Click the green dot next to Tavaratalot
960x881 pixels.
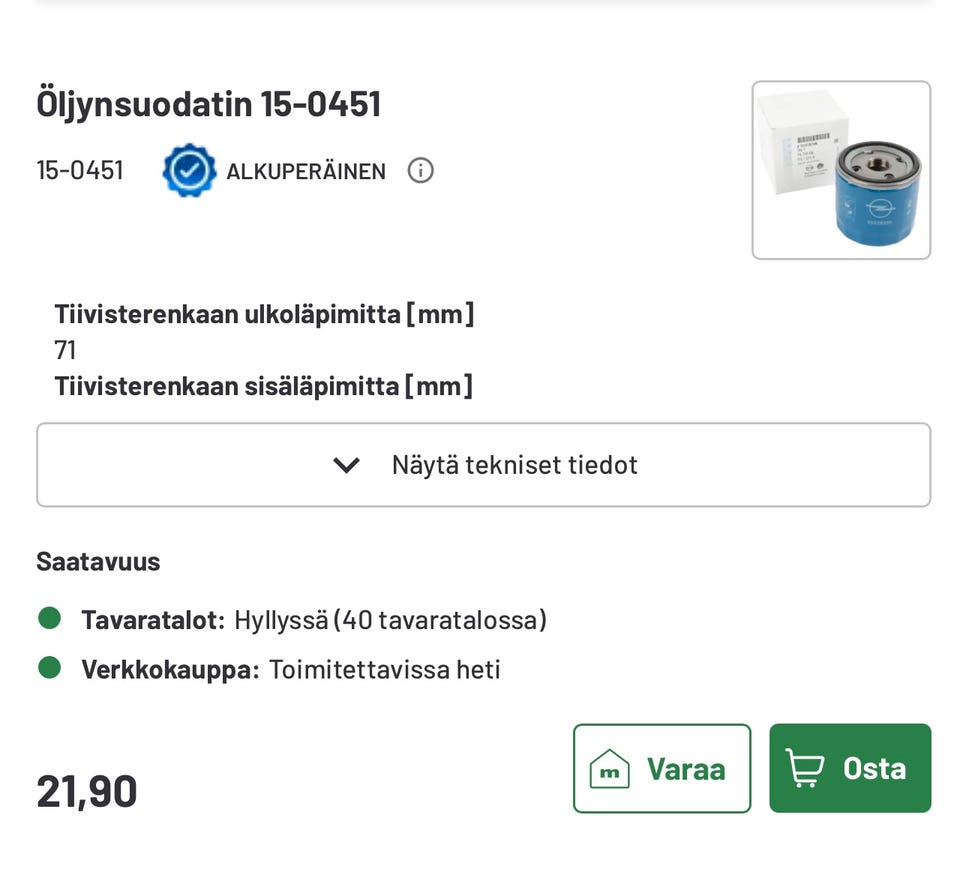point(50,619)
